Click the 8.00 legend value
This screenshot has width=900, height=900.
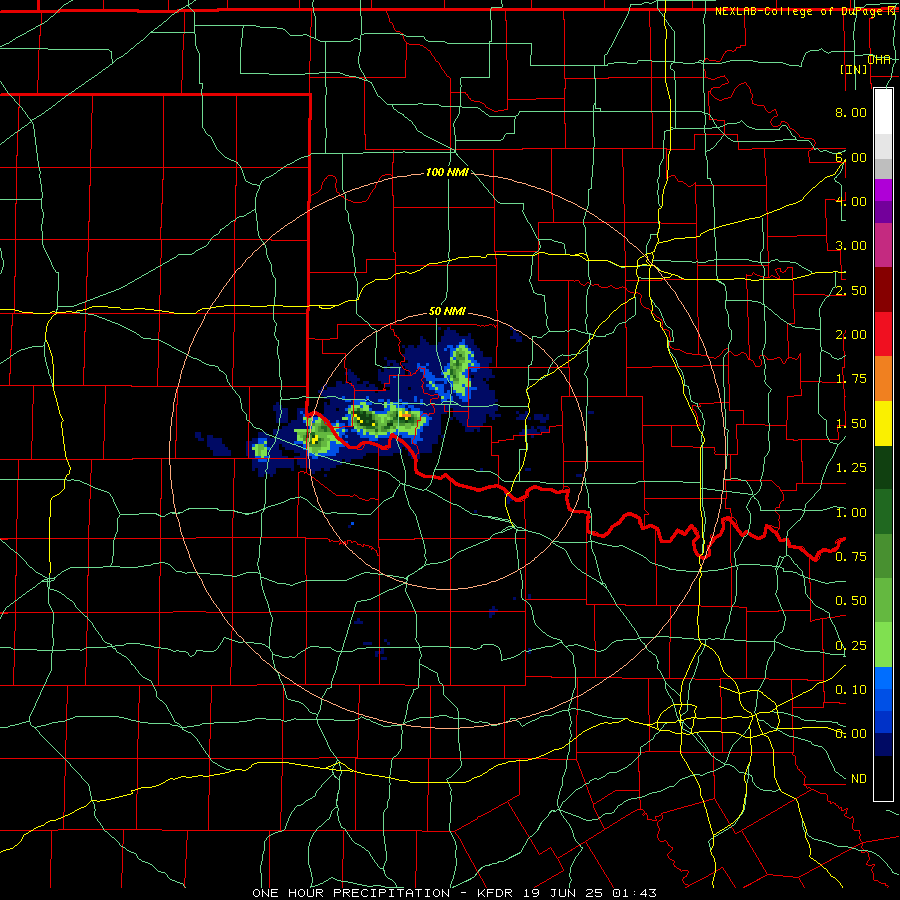click(x=851, y=112)
